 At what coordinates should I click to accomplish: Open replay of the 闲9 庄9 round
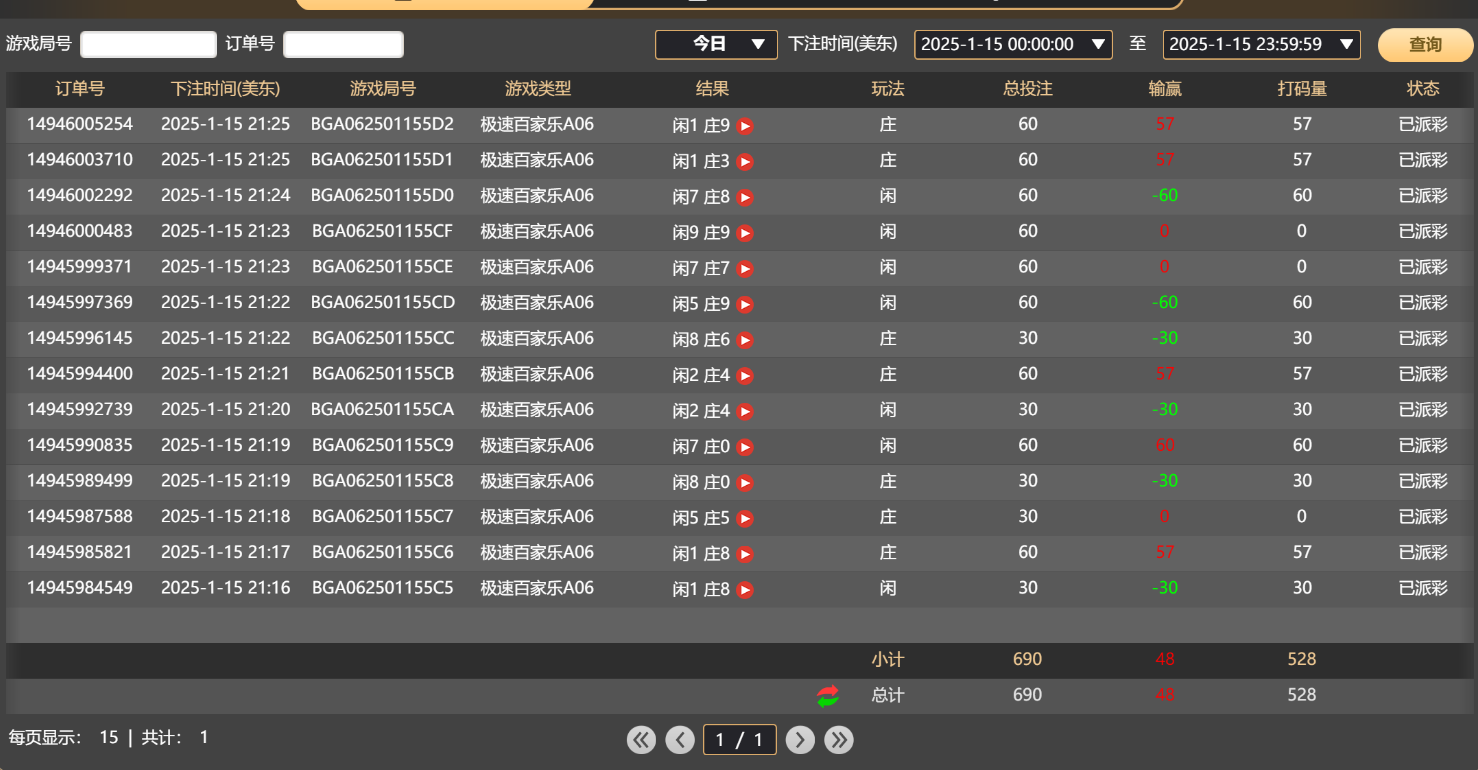(745, 232)
